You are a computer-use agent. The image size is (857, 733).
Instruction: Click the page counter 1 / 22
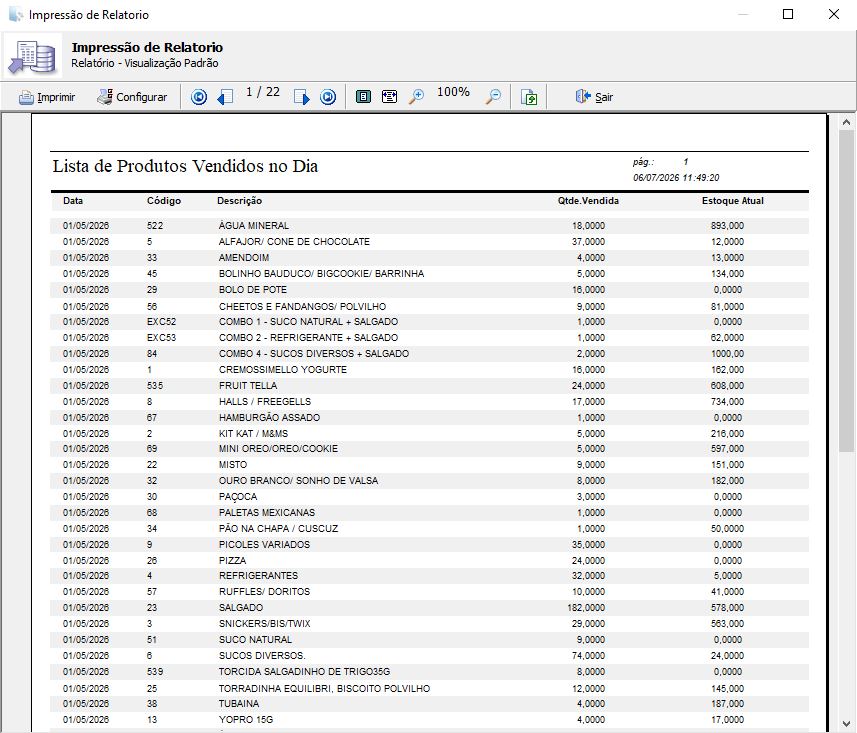[263, 92]
